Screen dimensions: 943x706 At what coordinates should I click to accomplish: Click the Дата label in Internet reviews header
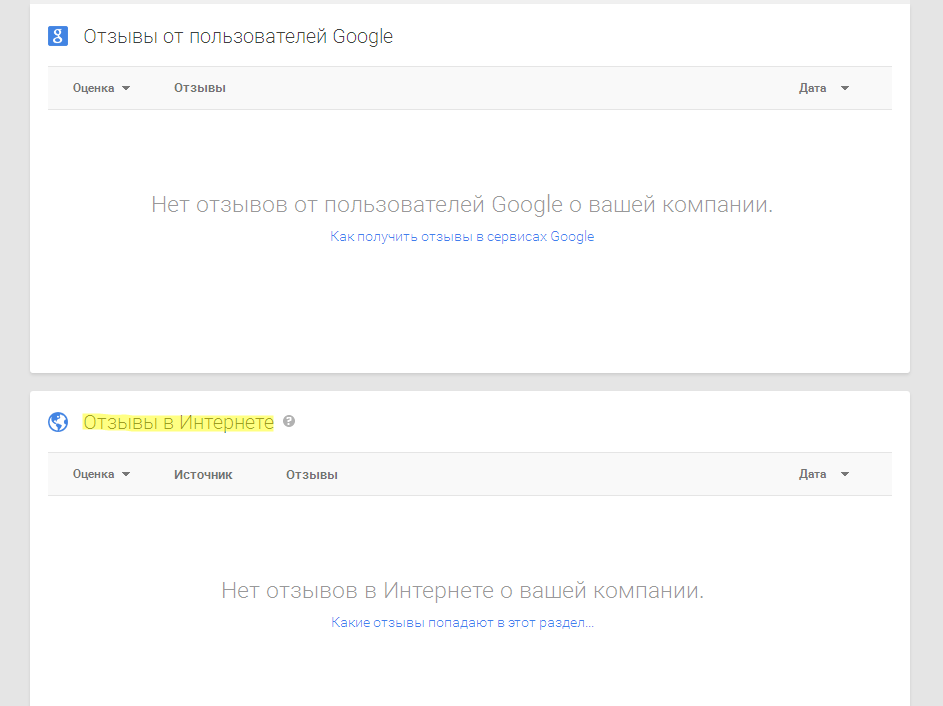click(x=812, y=474)
